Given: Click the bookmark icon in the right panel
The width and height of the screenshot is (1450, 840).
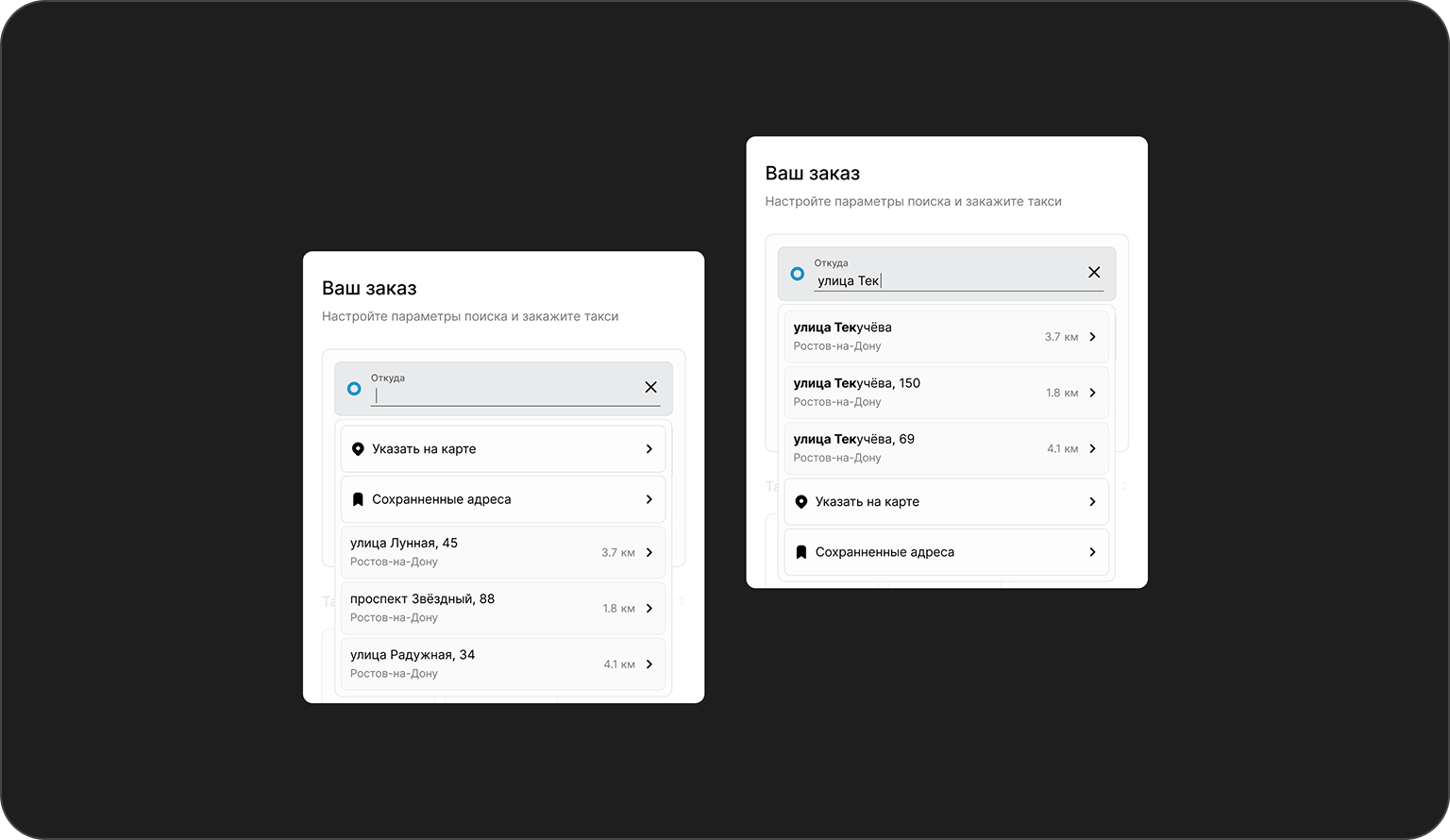Looking at the screenshot, I should (x=801, y=552).
